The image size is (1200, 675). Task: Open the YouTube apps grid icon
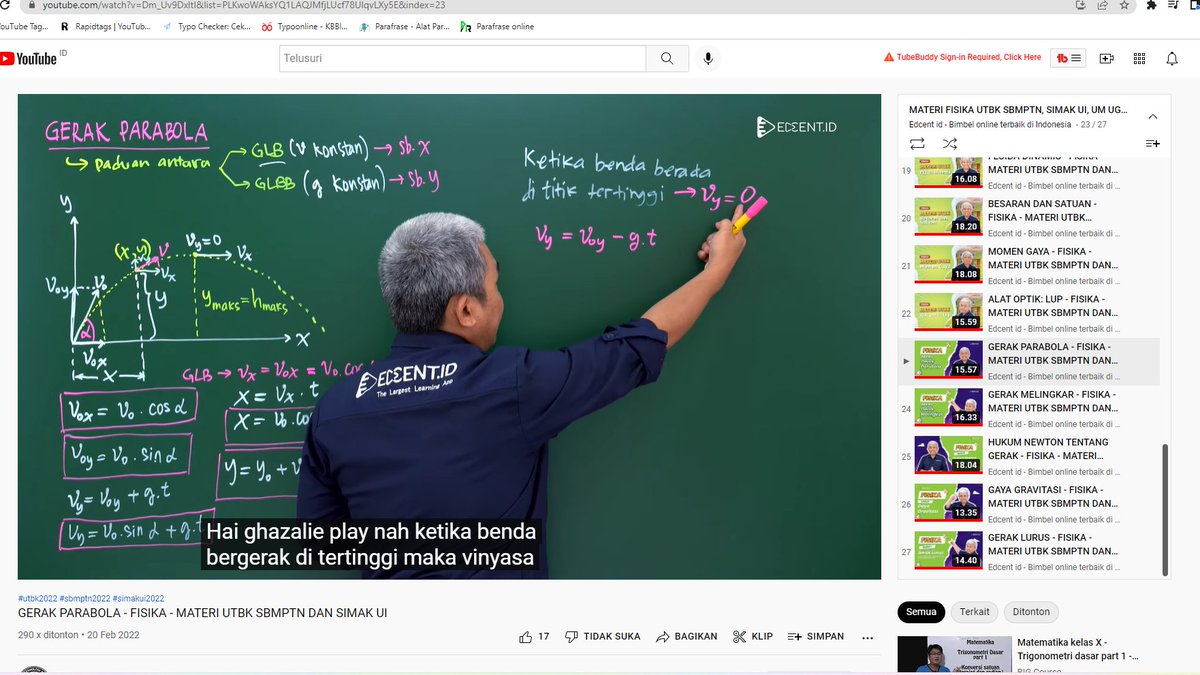click(1139, 58)
